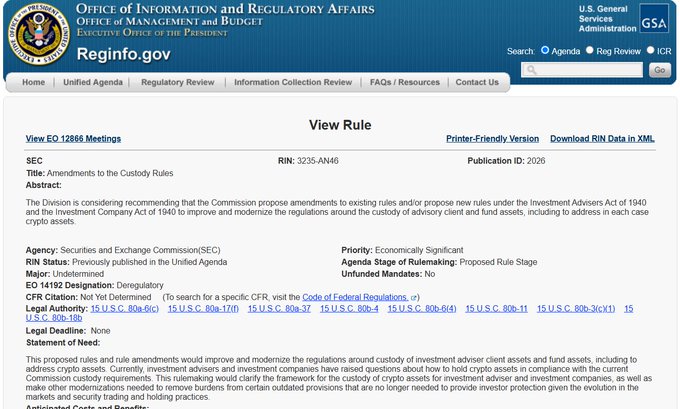Screen dimensions: 680x409
Task: Click the RIN Status previously published text
Action: (x=126, y=262)
